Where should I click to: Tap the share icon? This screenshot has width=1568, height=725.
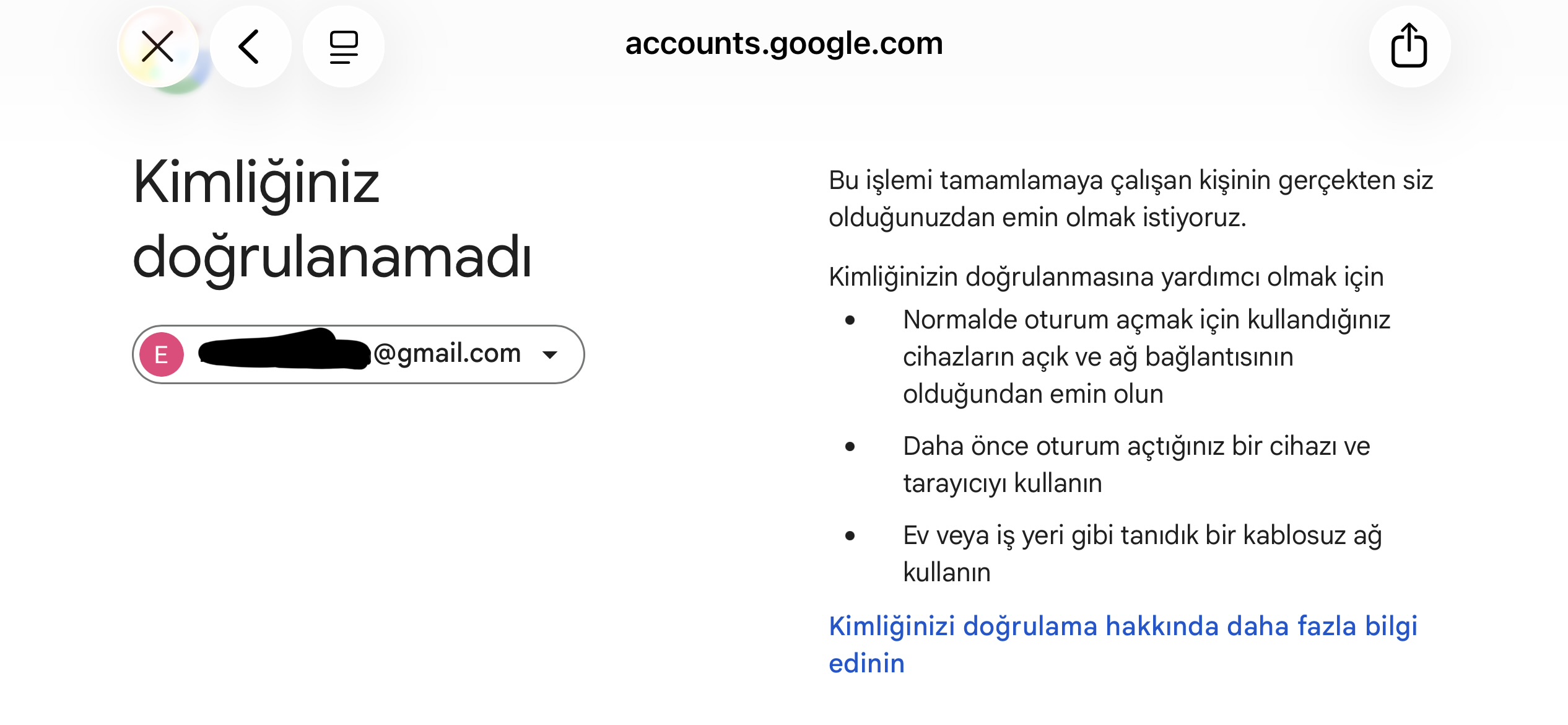coord(1409,45)
